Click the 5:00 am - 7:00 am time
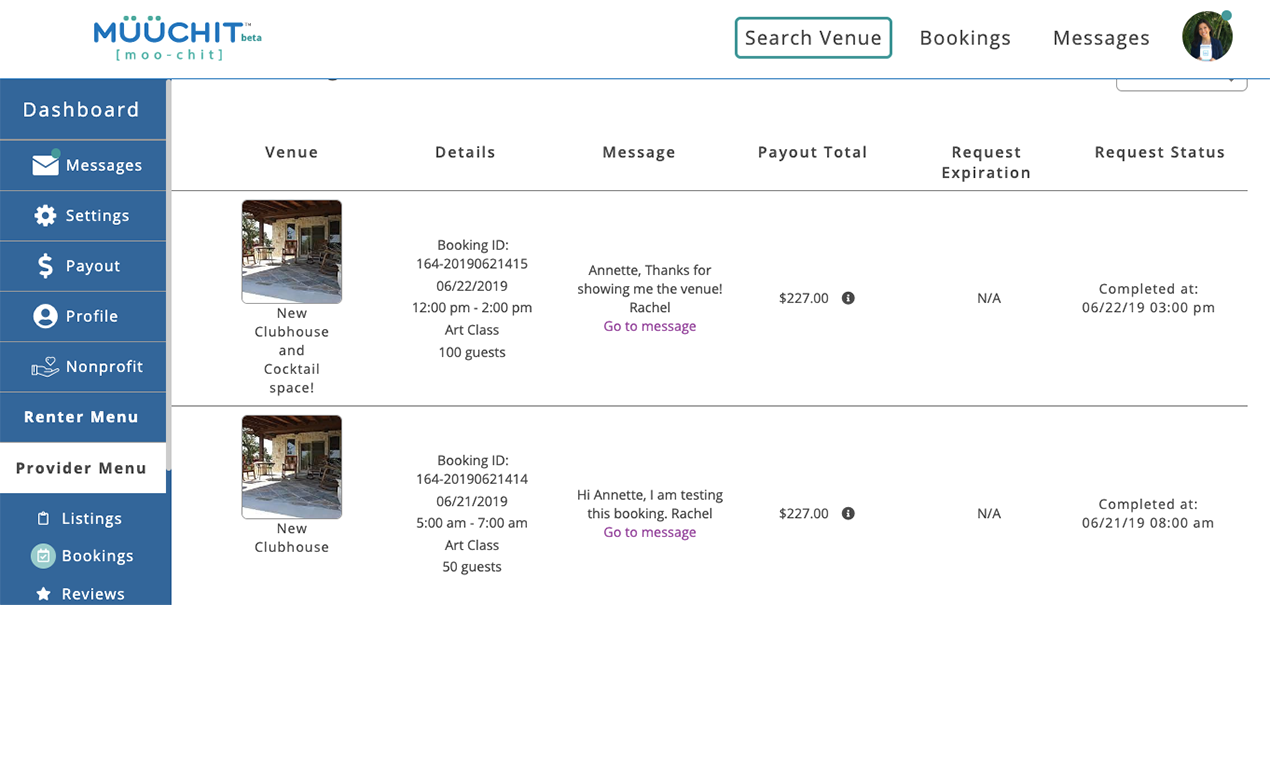The height and width of the screenshot is (760, 1270). click(x=472, y=523)
